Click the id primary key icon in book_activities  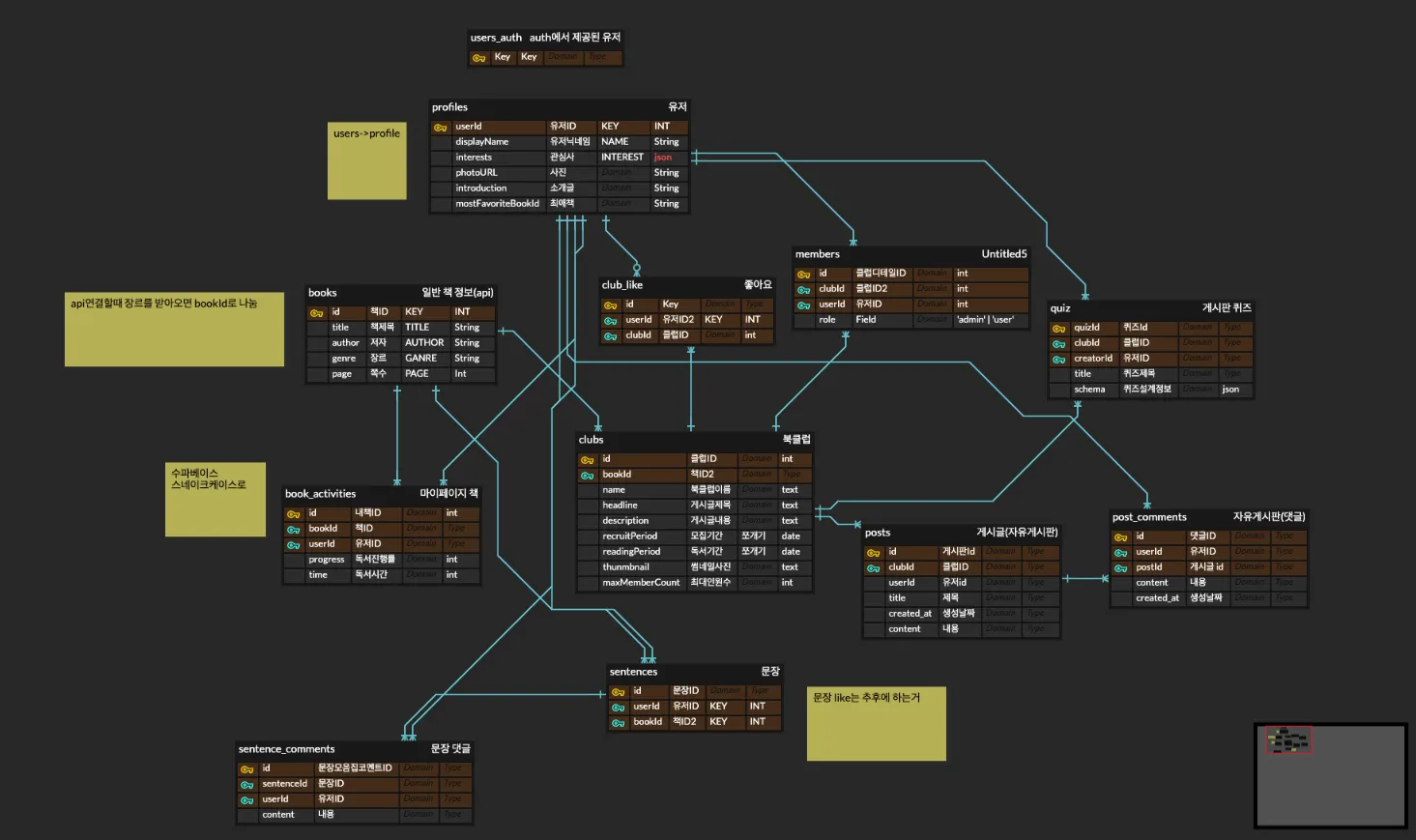click(294, 514)
